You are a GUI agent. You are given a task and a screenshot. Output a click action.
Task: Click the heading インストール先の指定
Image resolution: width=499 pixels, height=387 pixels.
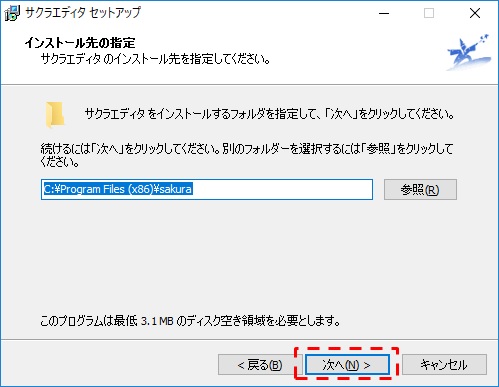80,43
